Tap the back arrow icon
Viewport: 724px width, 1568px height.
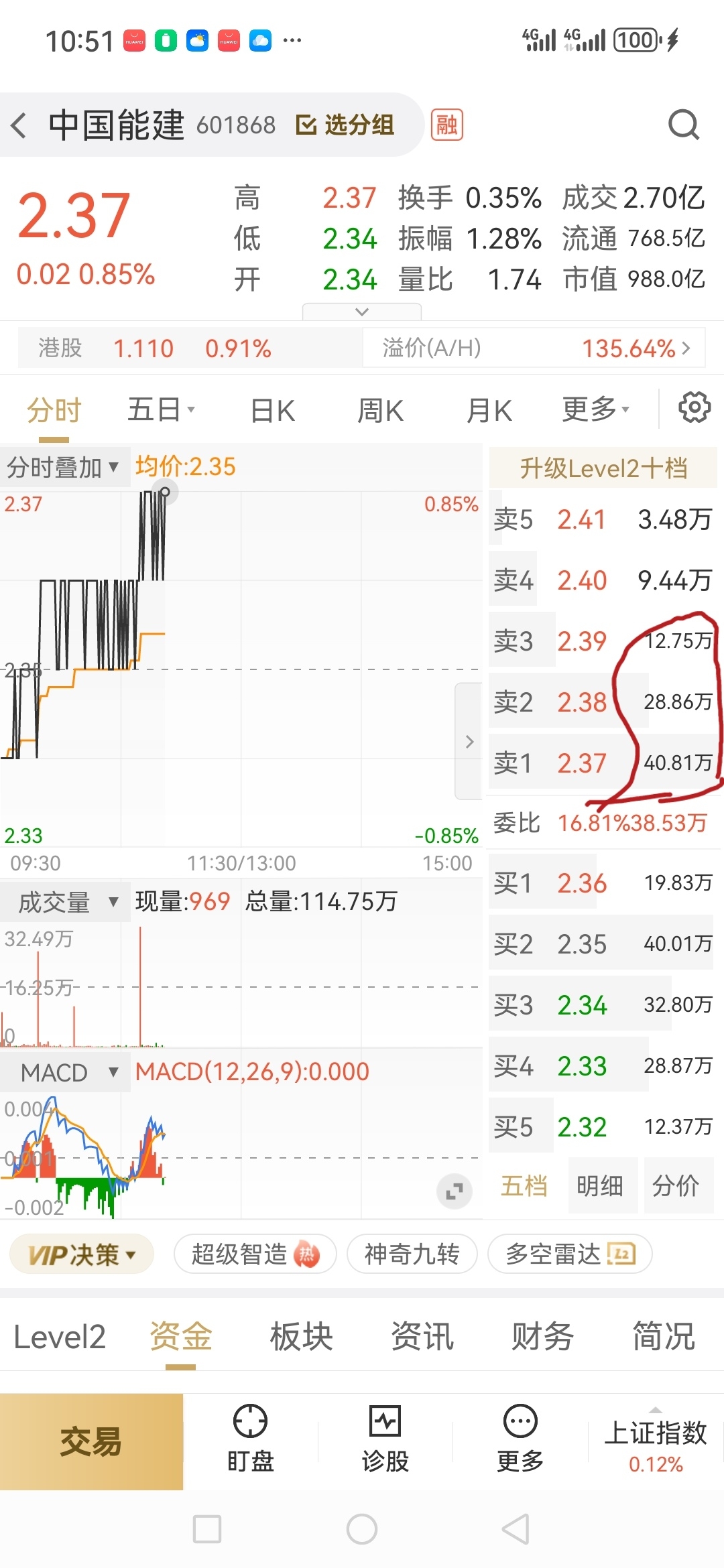(x=19, y=125)
